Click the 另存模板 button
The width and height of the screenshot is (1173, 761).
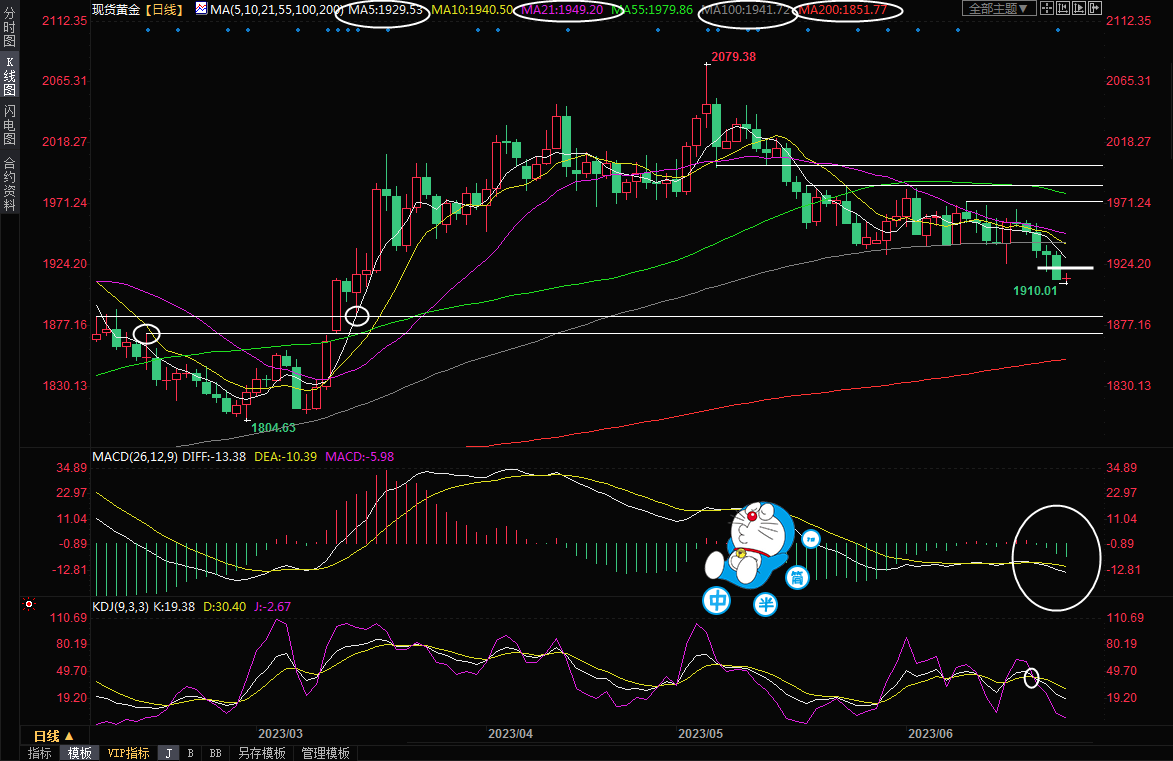click(262, 753)
